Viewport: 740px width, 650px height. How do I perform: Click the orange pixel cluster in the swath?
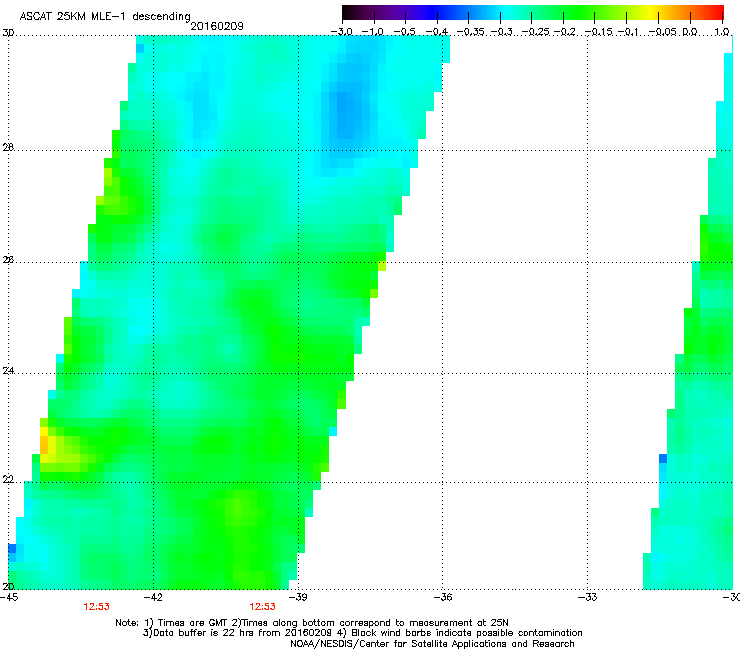(x=44, y=445)
